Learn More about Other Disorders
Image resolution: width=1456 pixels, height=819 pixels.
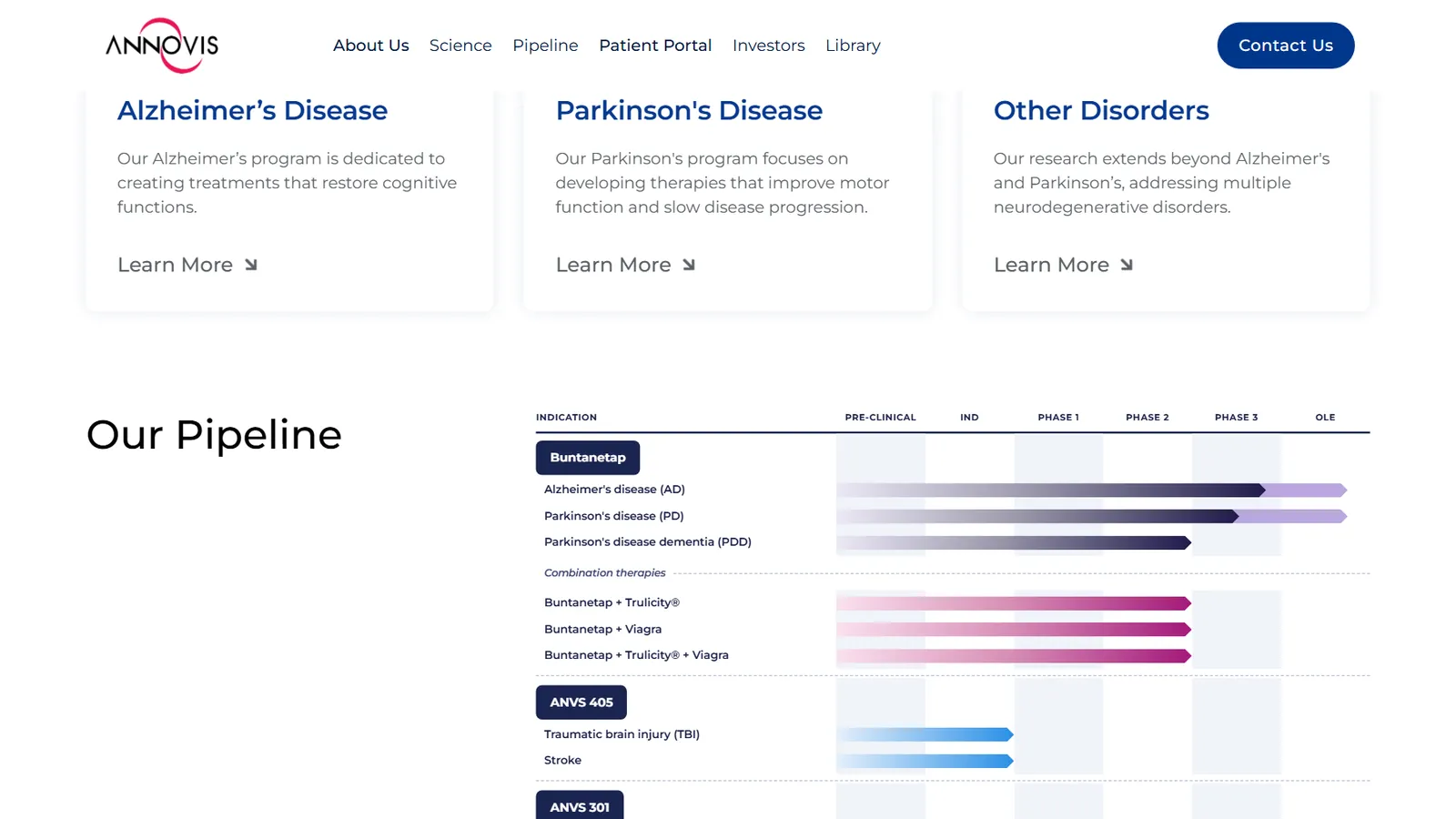pos(1064,265)
